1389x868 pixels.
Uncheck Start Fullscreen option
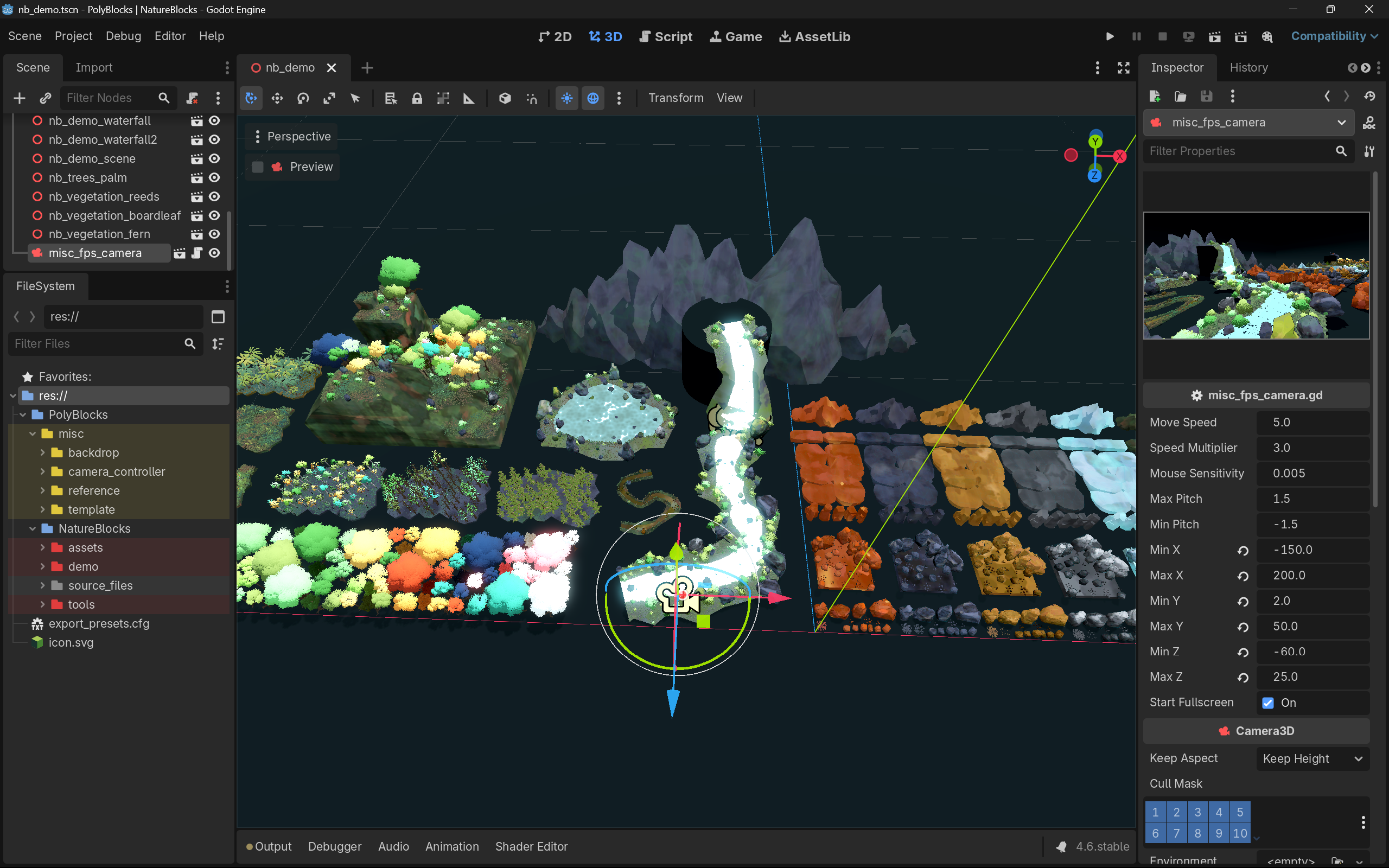point(1269,703)
